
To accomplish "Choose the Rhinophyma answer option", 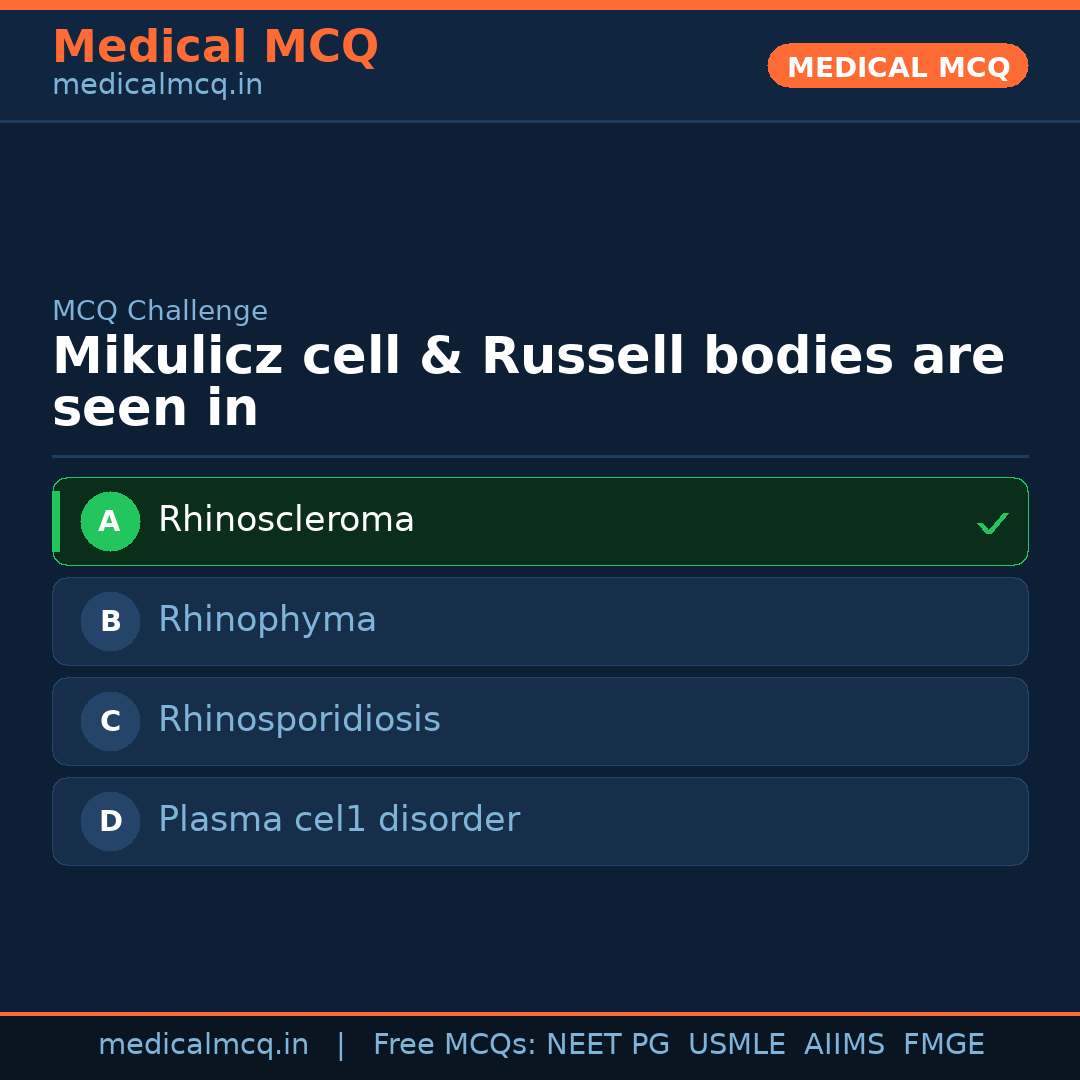I will pyautogui.click(x=267, y=620).
